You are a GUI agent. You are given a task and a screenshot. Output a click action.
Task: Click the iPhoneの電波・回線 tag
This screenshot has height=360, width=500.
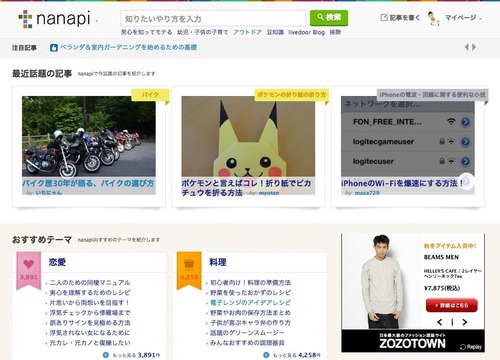(433, 95)
